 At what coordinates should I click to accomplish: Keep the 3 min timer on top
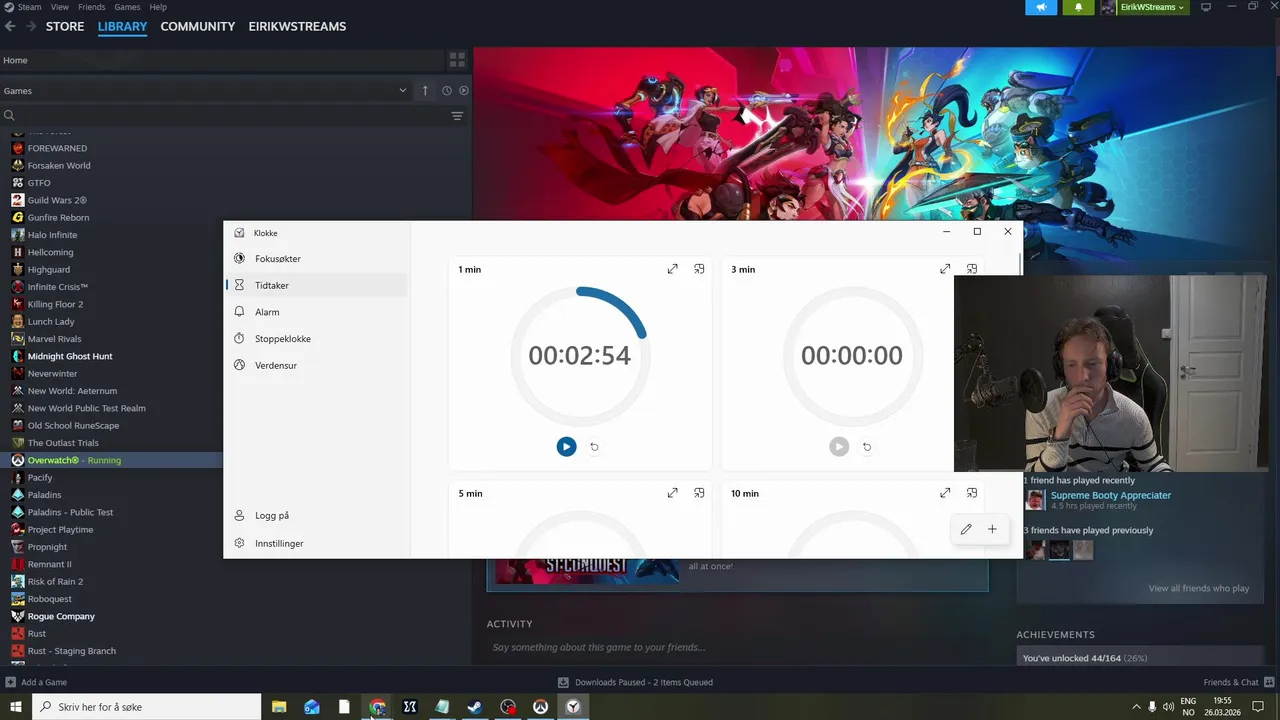tap(972, 269)
